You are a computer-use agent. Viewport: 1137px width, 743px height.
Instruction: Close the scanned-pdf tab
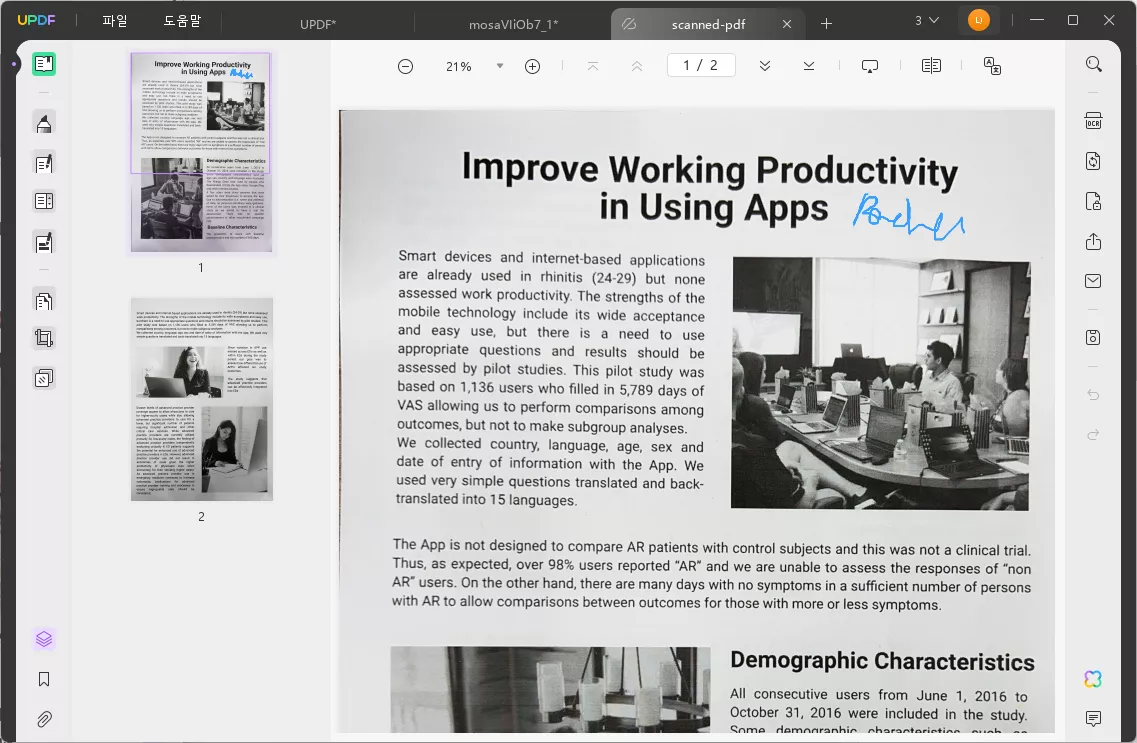click(x=787, y=24)
